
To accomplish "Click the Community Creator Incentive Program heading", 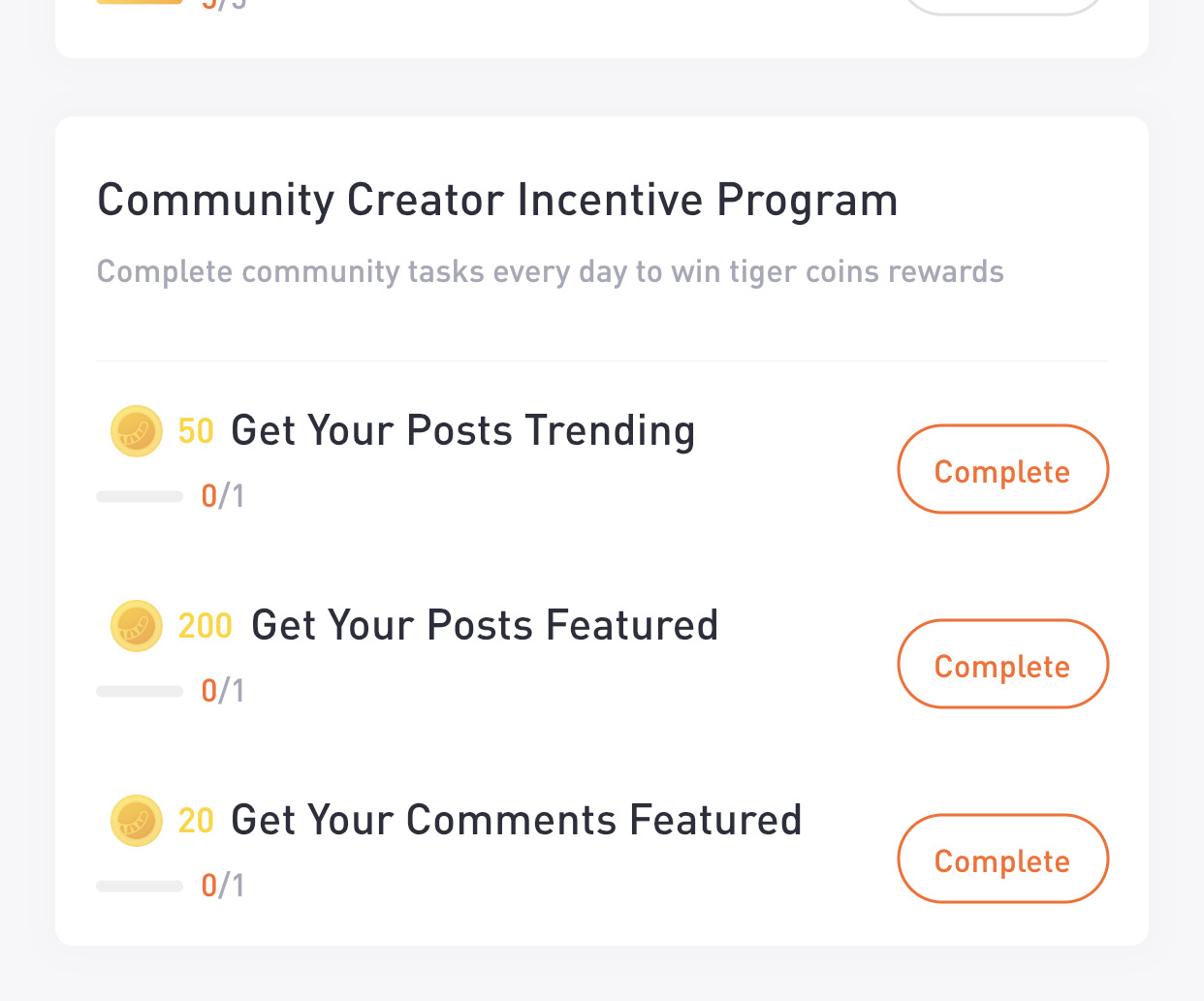I will [x=497, y=201].
